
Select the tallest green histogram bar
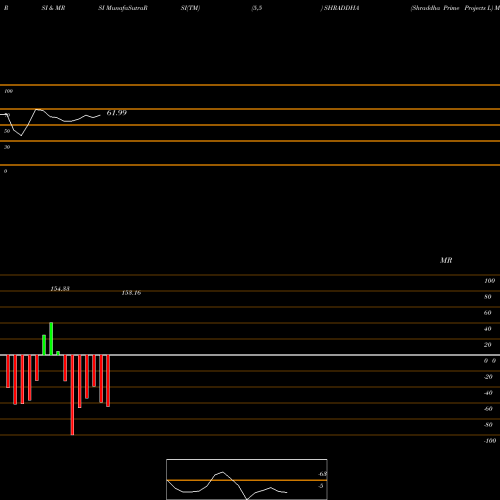[51, 339]
